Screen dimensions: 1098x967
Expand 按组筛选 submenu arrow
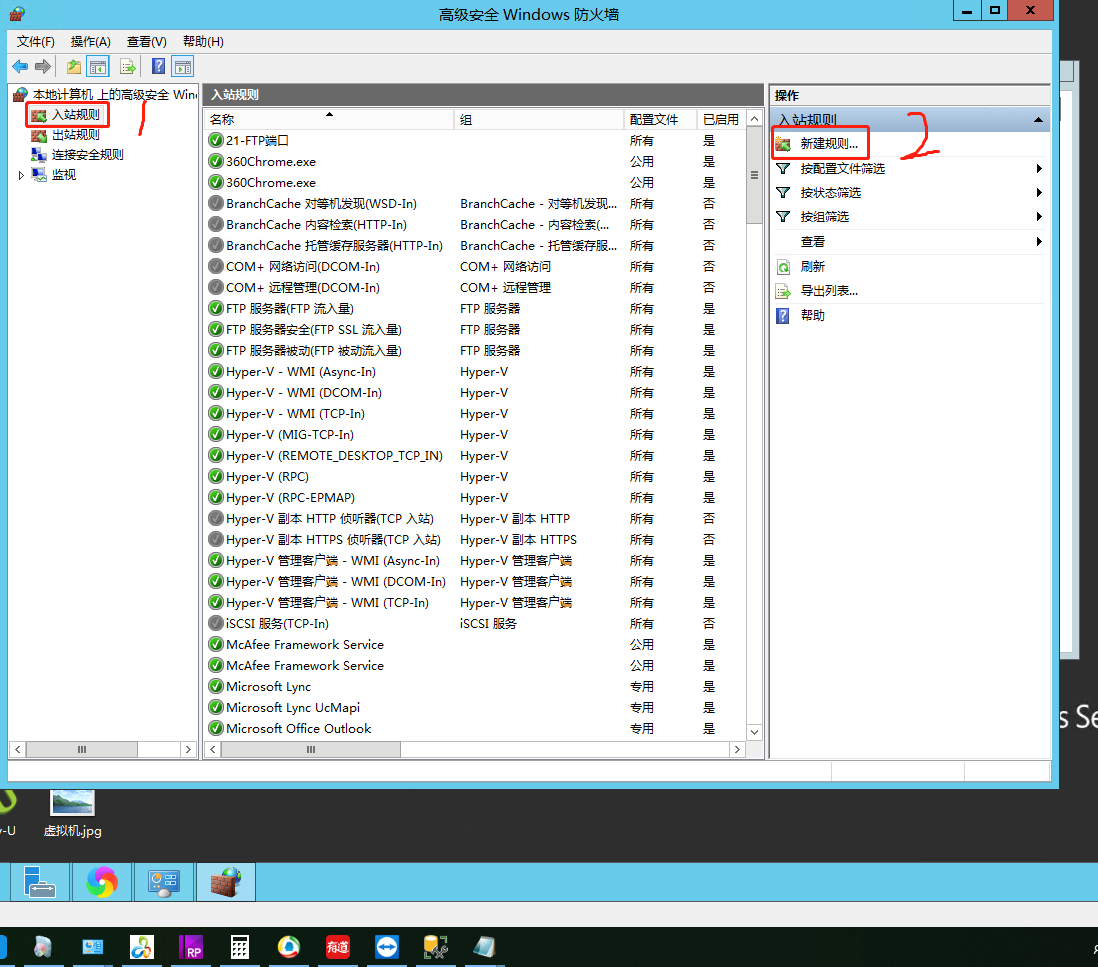coord(1039,216)
